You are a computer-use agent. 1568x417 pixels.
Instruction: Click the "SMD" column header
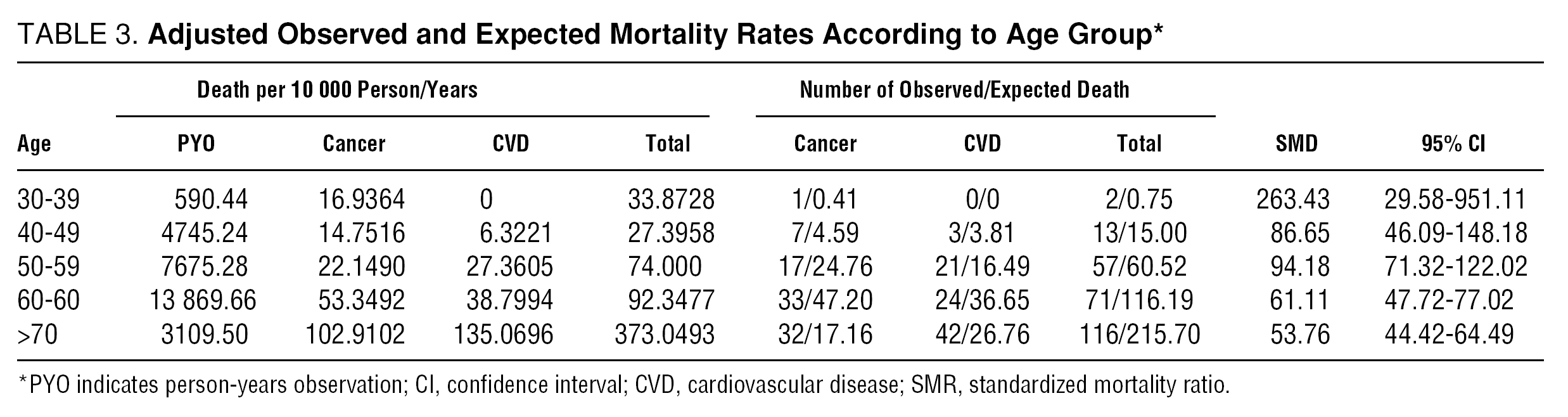click(1296, 144)
